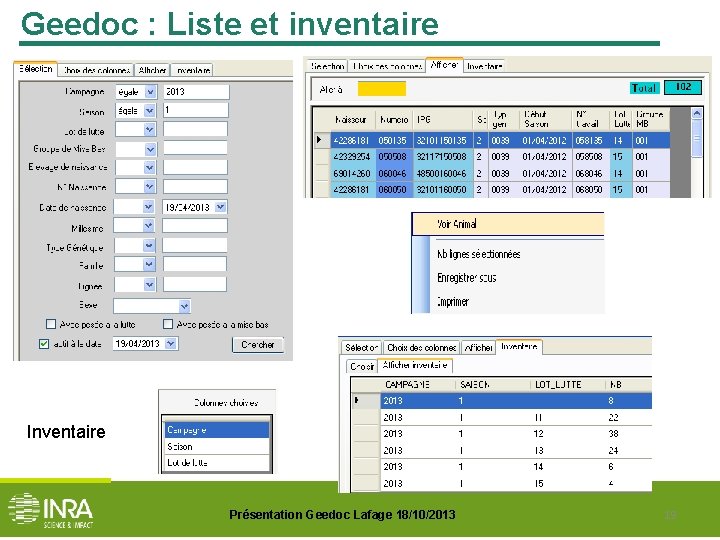The image size is (720, 540).
Task: Expand the Famille operator dropdown
Action: pyautogui.click(x=149, y=264)
